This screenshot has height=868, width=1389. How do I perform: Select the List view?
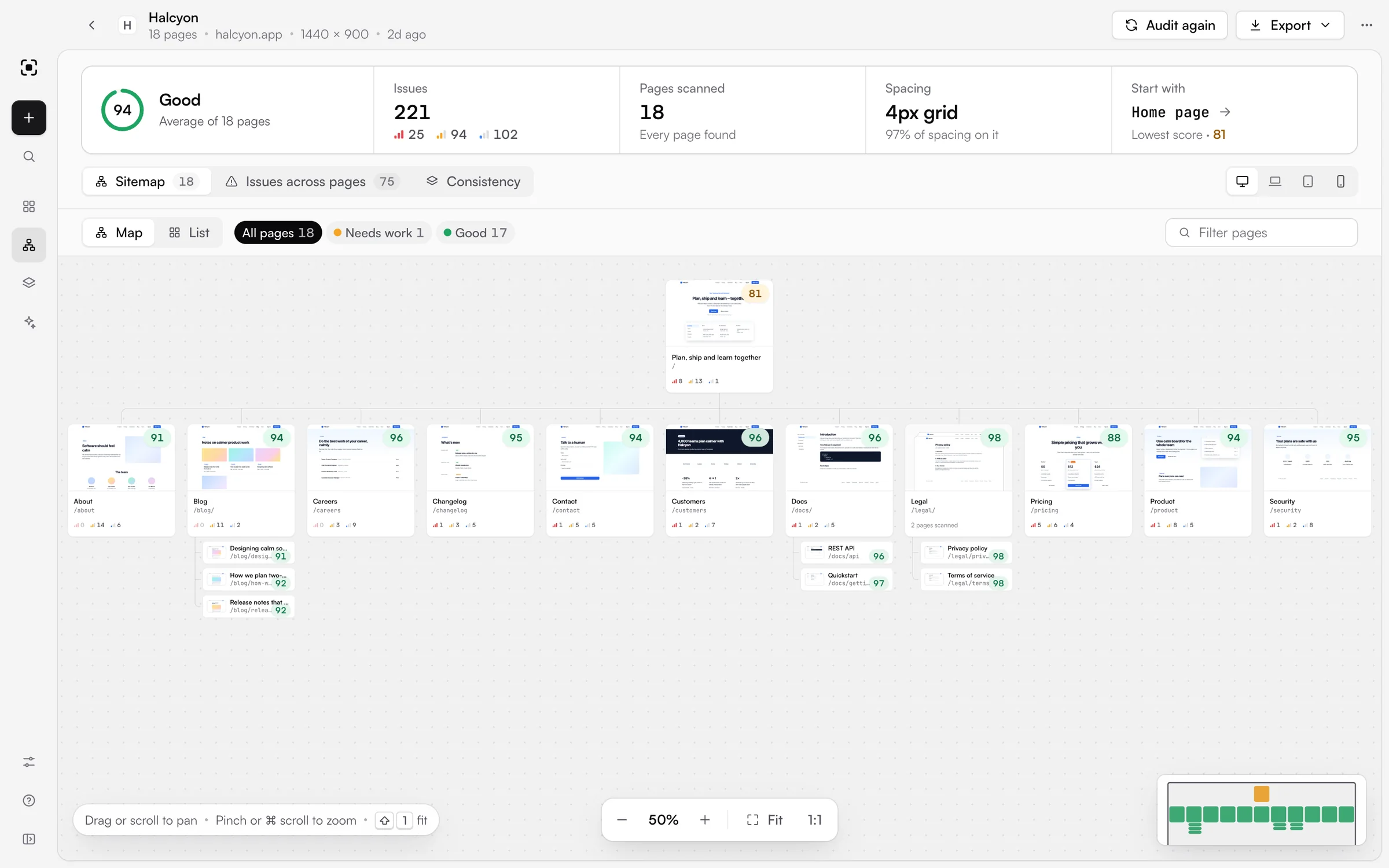pos(189,233)
